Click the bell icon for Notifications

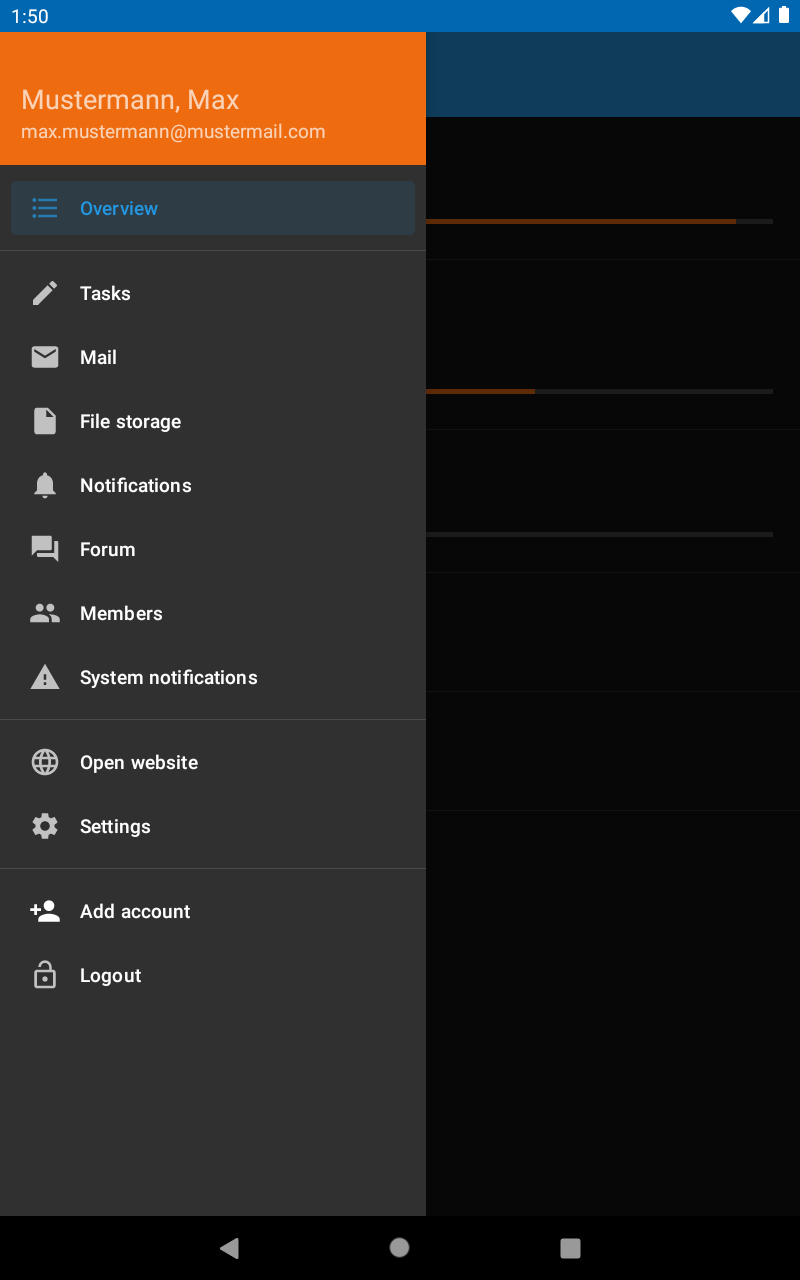click(45, 485)
